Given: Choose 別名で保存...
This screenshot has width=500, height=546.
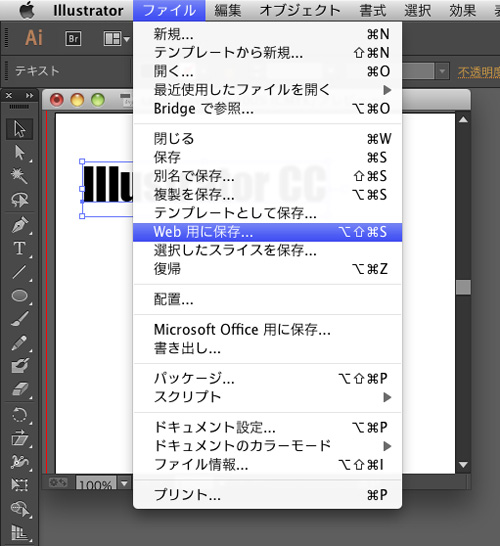Looking at the screenshot, I should click(x=267, y=176).
